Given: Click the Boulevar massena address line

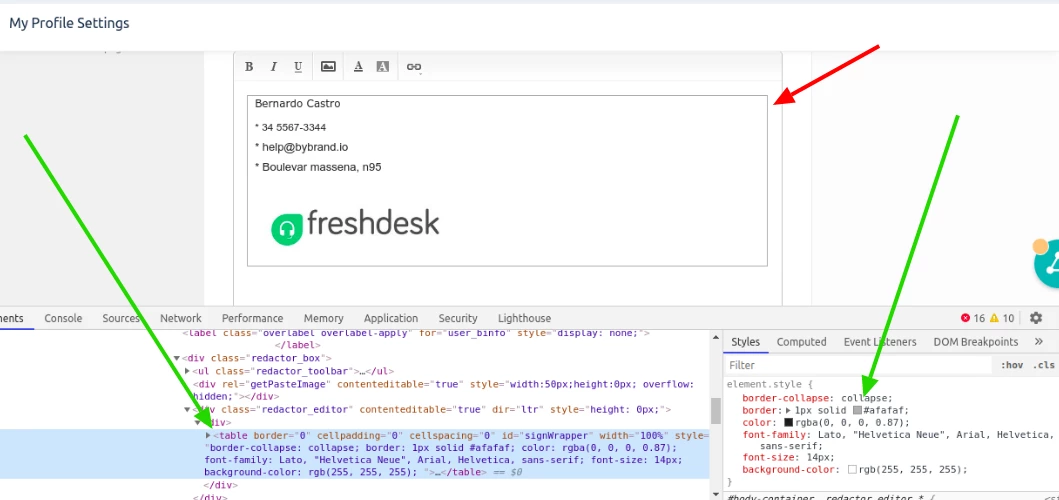Looking at the screenshot, I should (x=318, y=168).
